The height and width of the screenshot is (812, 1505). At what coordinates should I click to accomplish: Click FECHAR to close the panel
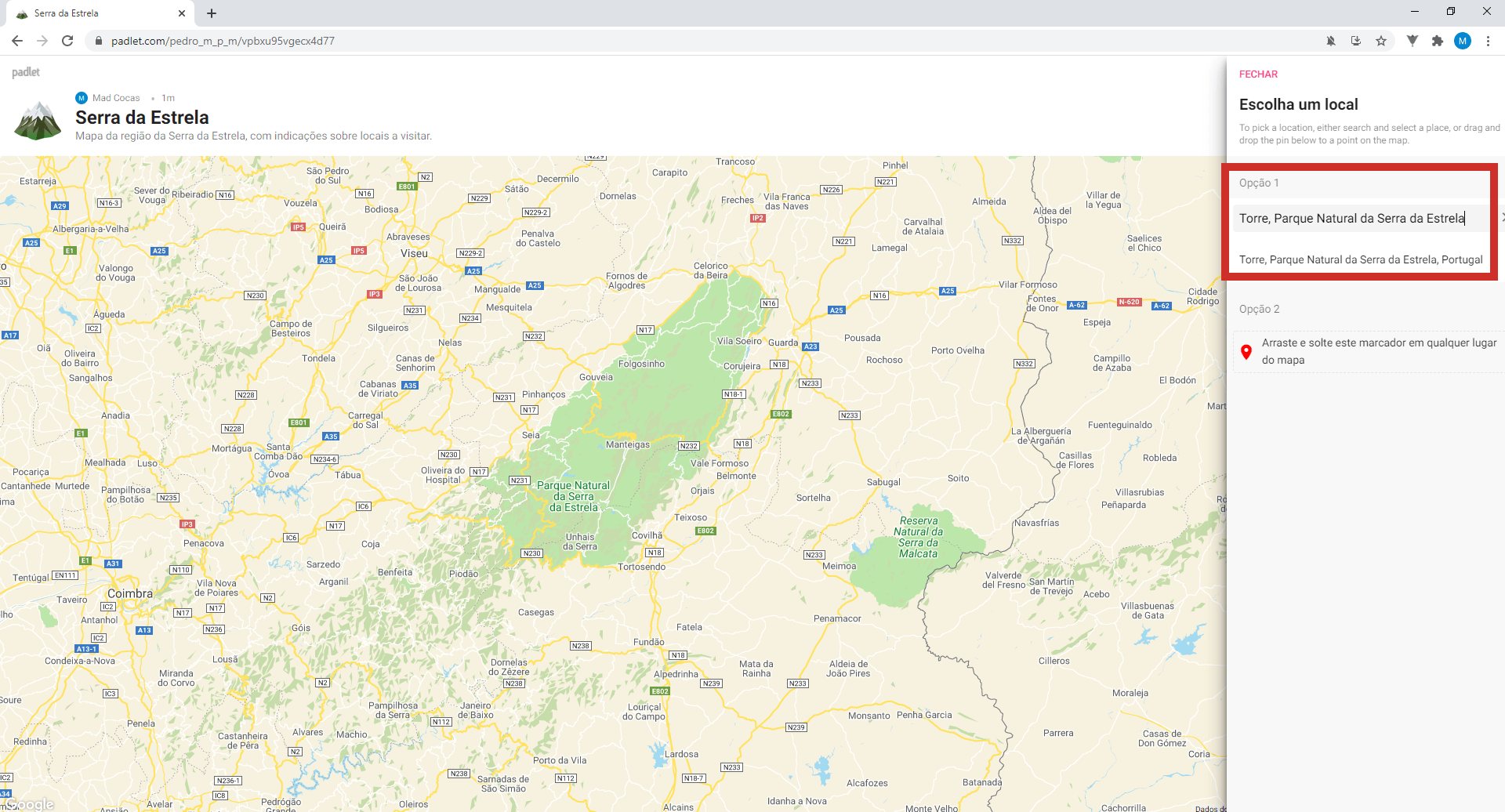coord(1258,74)
